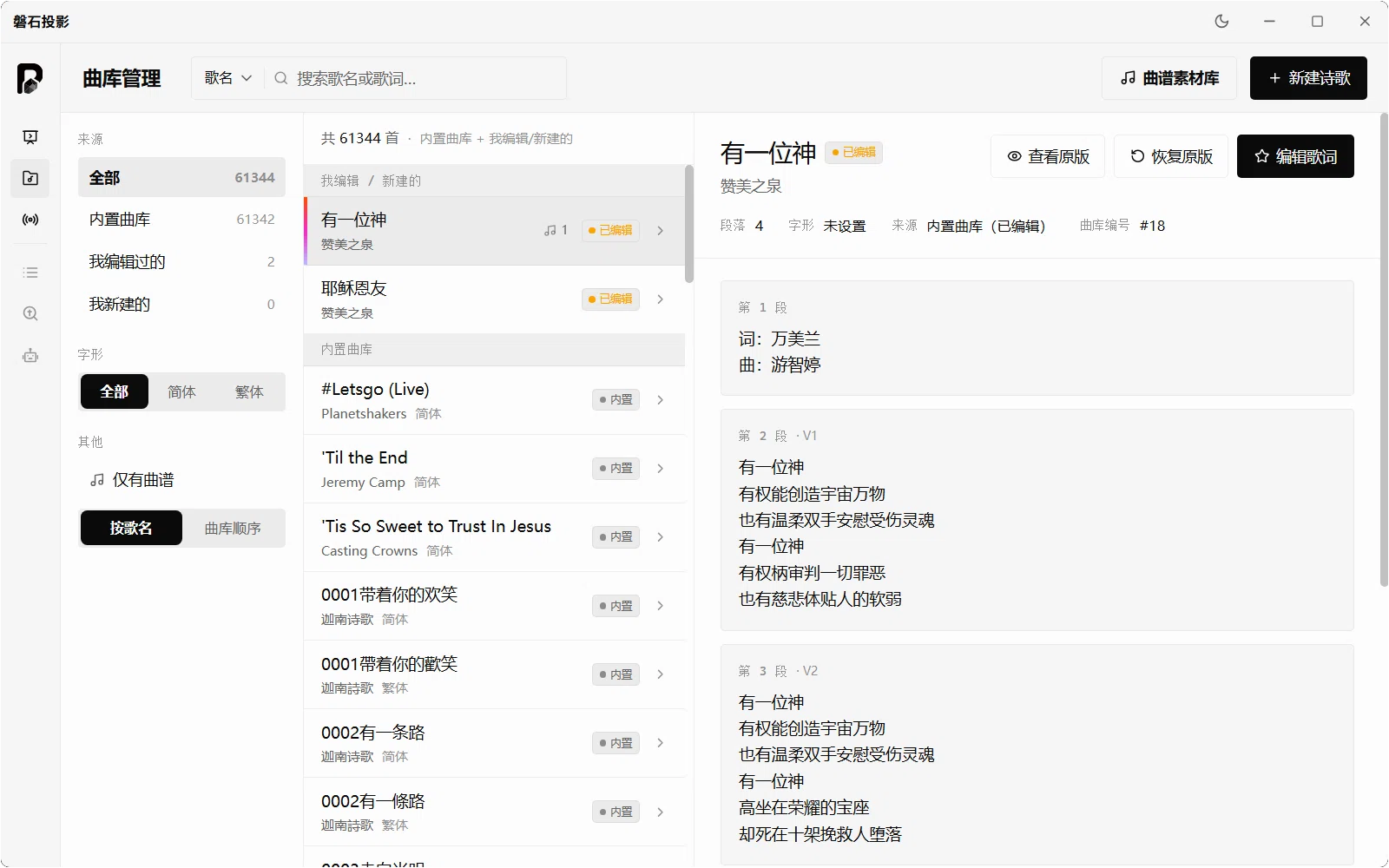Click the 内置 badge on 0001帶着你的歡笑 row
Viewport: 1389px width, 868px height.
[616, 674]
